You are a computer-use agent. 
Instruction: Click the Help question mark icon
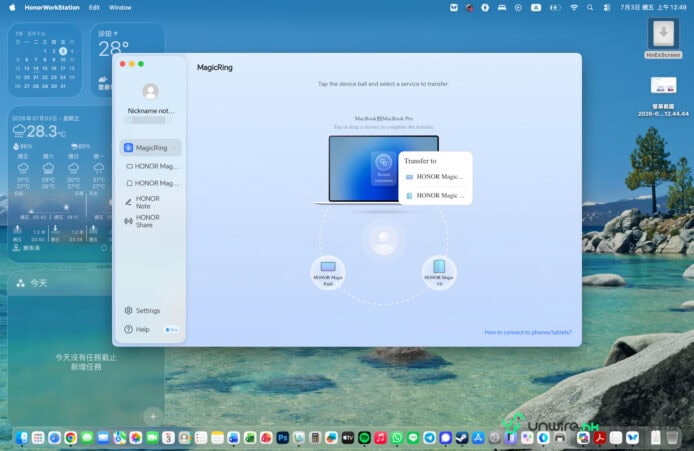pos(128,329)
